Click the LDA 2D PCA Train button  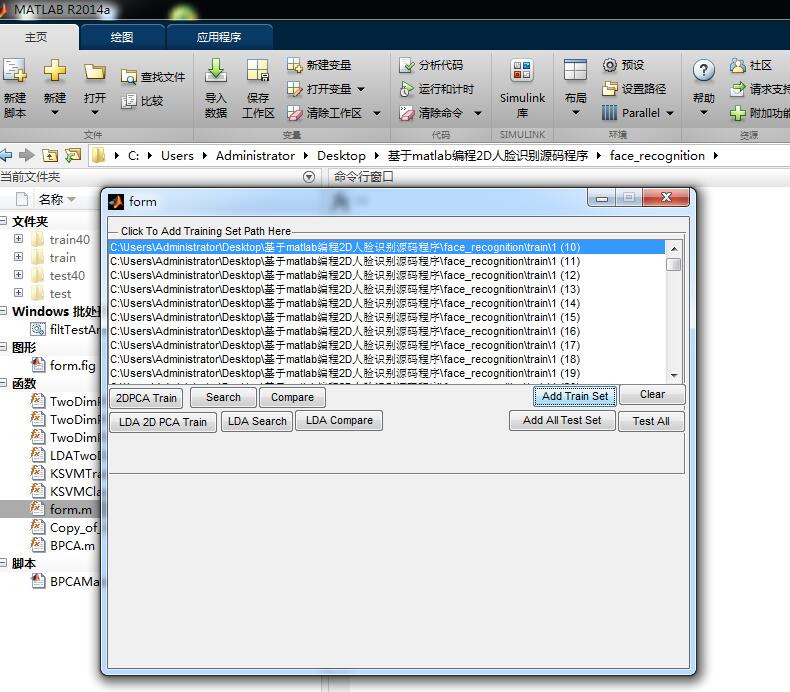pos(163,422)
